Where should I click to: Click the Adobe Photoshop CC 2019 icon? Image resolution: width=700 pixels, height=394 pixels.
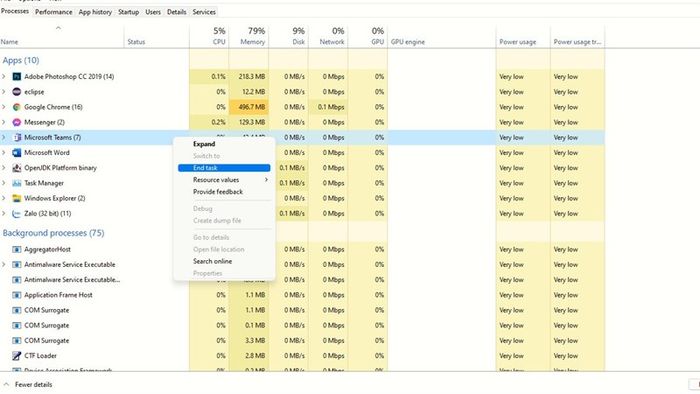[17, 77]
